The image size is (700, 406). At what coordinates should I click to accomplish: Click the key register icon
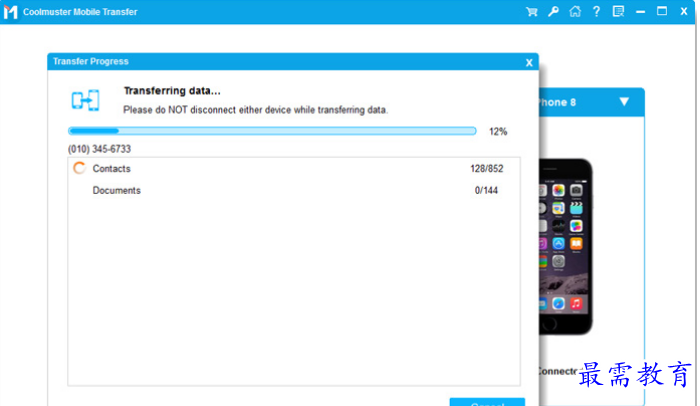[x=553, y=12]
